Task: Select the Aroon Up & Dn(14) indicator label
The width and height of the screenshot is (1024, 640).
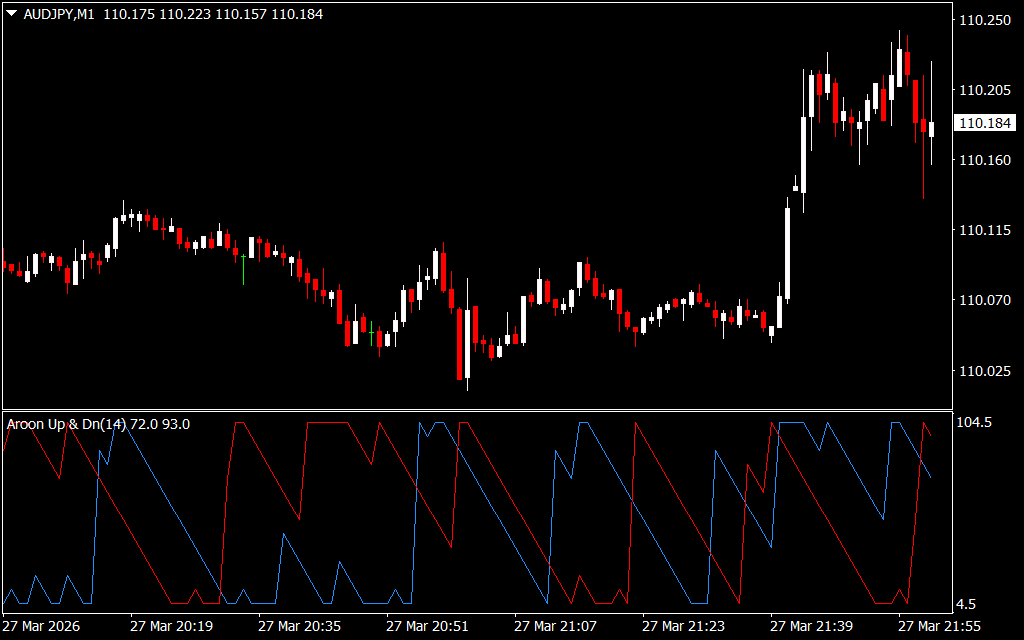Action: (x=98, y=424)
